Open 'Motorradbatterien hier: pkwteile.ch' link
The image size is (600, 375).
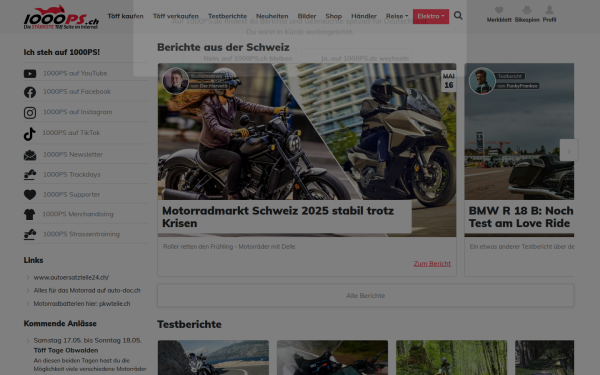(82, 303)
